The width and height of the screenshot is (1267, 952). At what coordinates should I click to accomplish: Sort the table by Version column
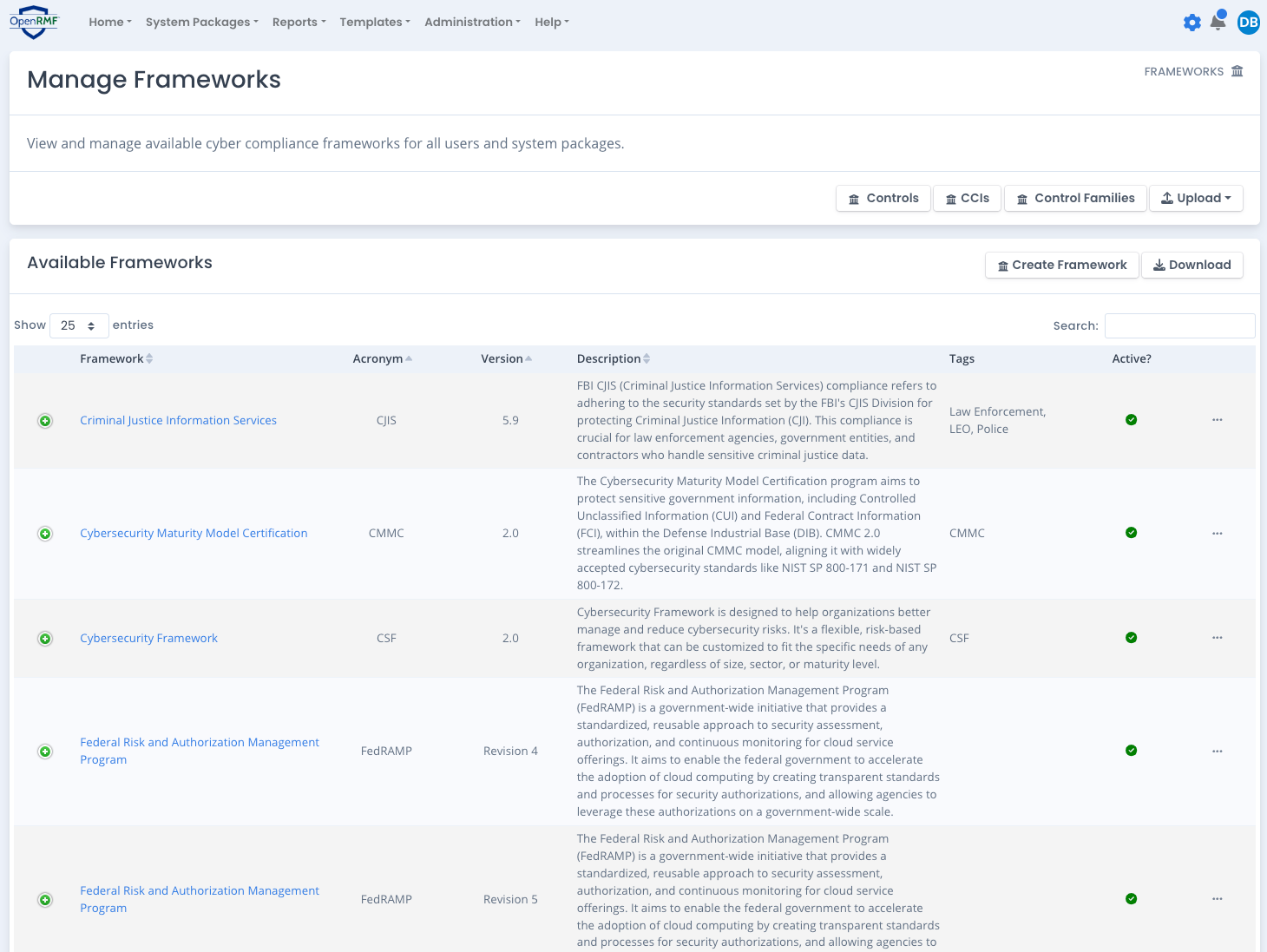point(507,358)
